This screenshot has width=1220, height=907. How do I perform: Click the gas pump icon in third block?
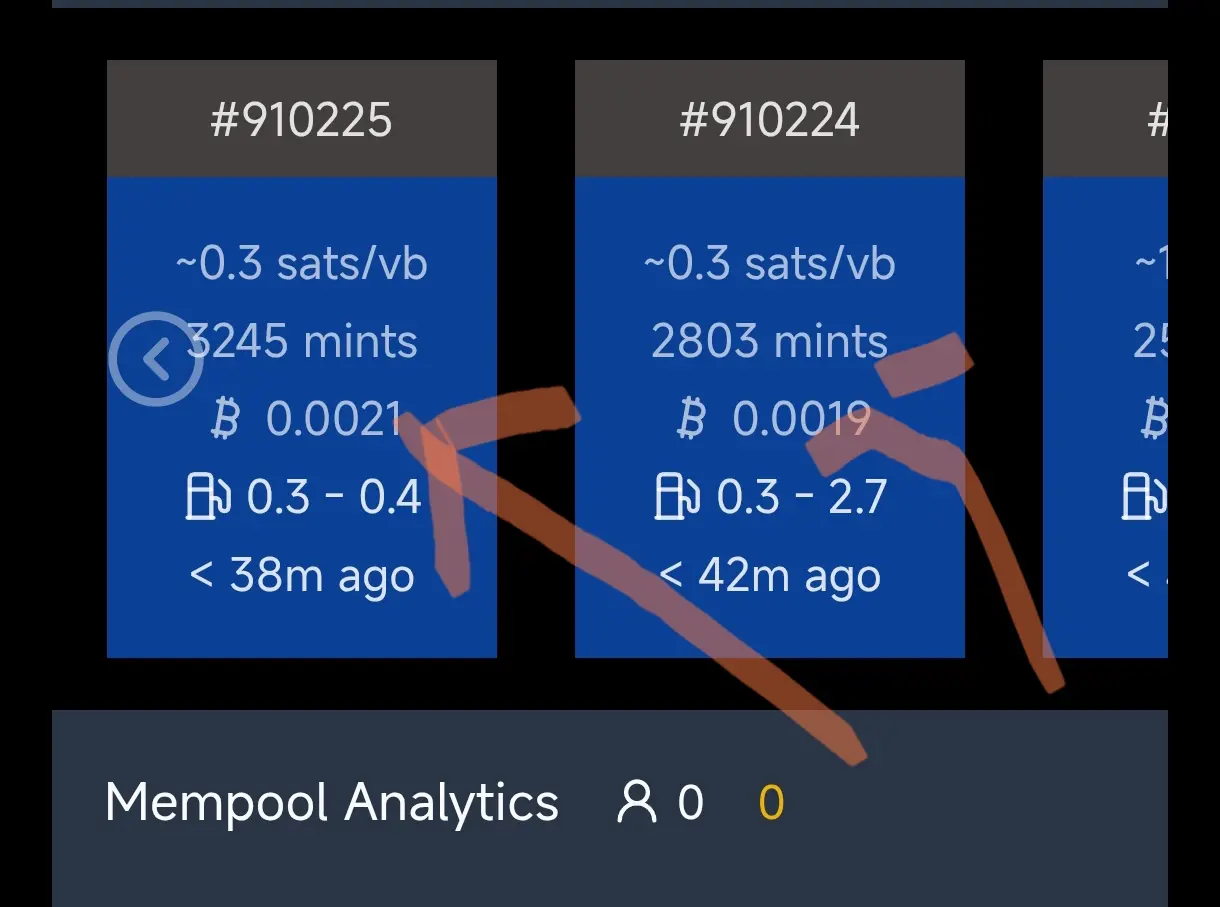1145,497
